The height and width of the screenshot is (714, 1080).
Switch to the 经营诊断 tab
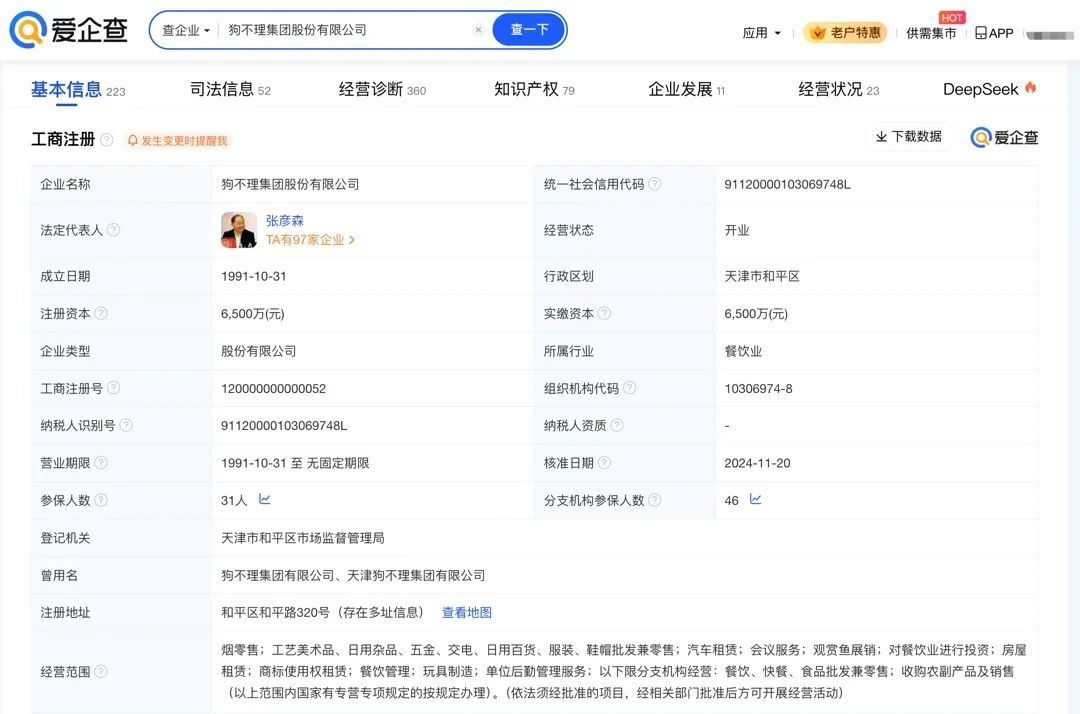point(382,90)
